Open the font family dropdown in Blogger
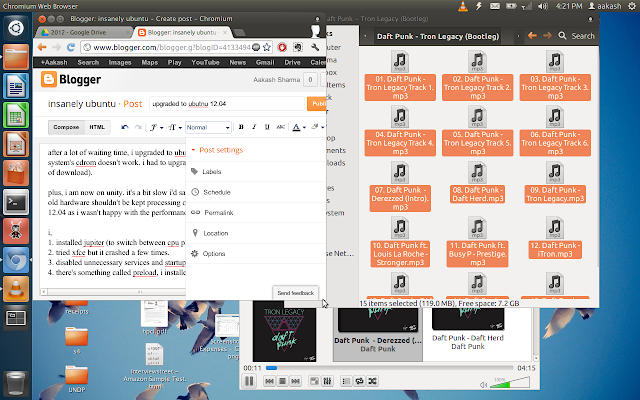 click(x=156, y=127)
